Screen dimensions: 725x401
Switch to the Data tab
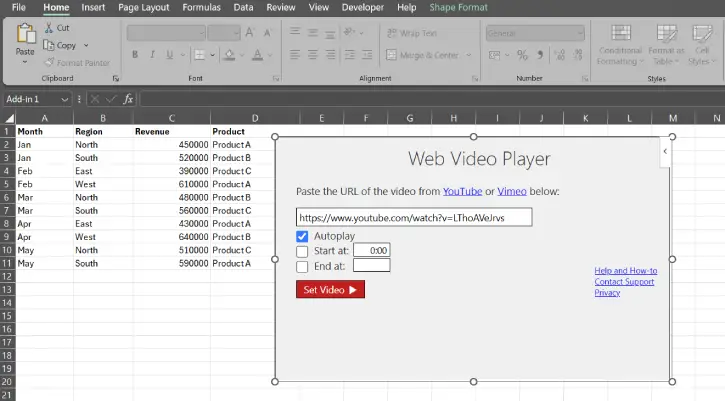pos(243,7)
